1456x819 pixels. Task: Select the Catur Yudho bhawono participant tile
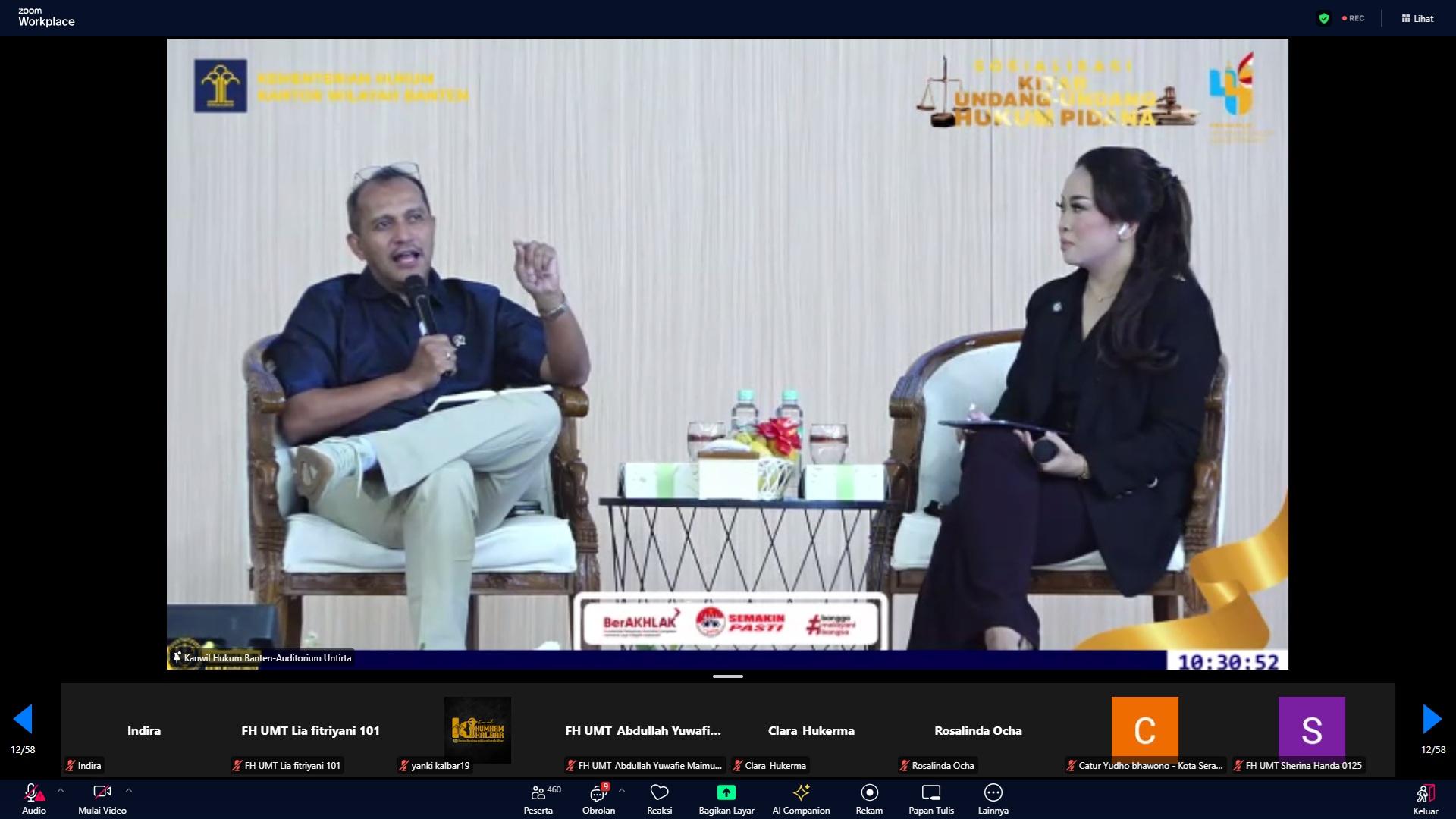[1144, 730]
